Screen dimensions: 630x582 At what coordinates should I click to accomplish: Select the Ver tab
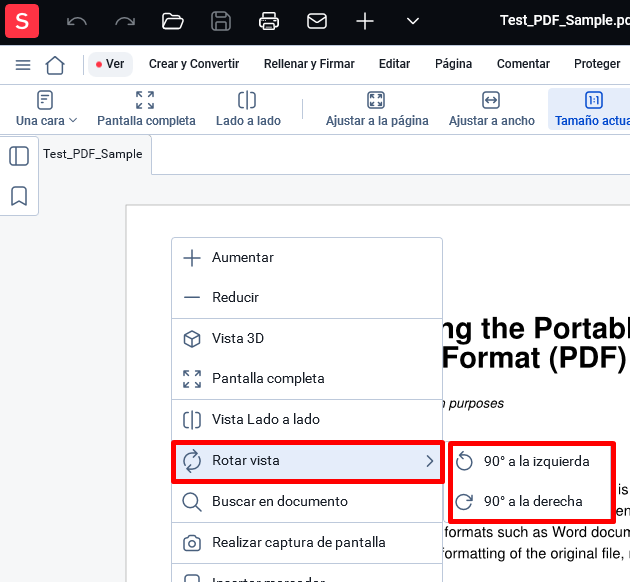click(110, 64)
